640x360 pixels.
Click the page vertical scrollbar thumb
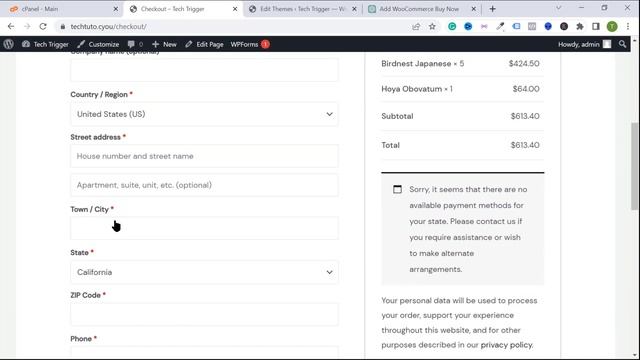coord(634,166)
